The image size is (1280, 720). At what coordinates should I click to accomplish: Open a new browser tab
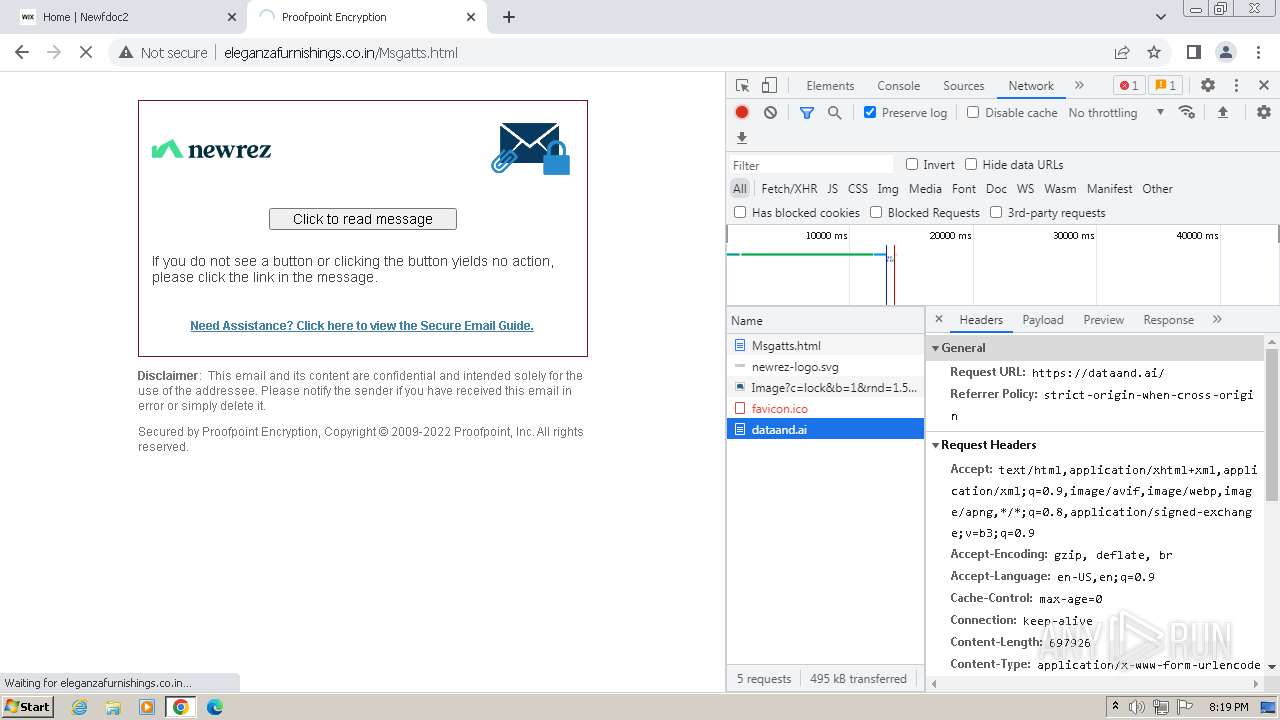coord(509,17)
